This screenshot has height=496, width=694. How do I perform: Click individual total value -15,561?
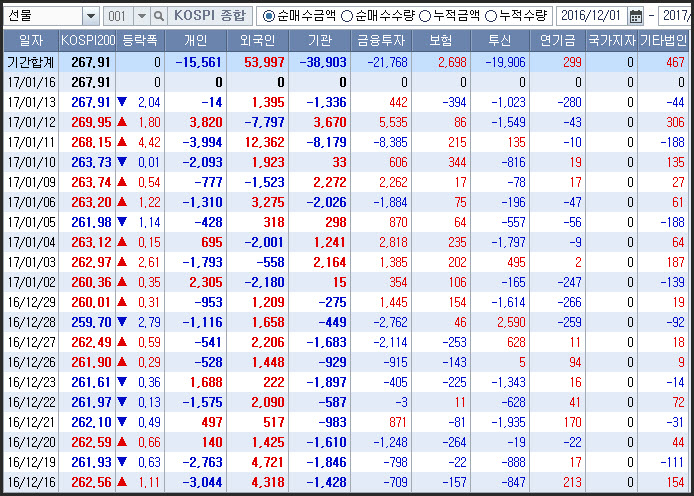199,62
